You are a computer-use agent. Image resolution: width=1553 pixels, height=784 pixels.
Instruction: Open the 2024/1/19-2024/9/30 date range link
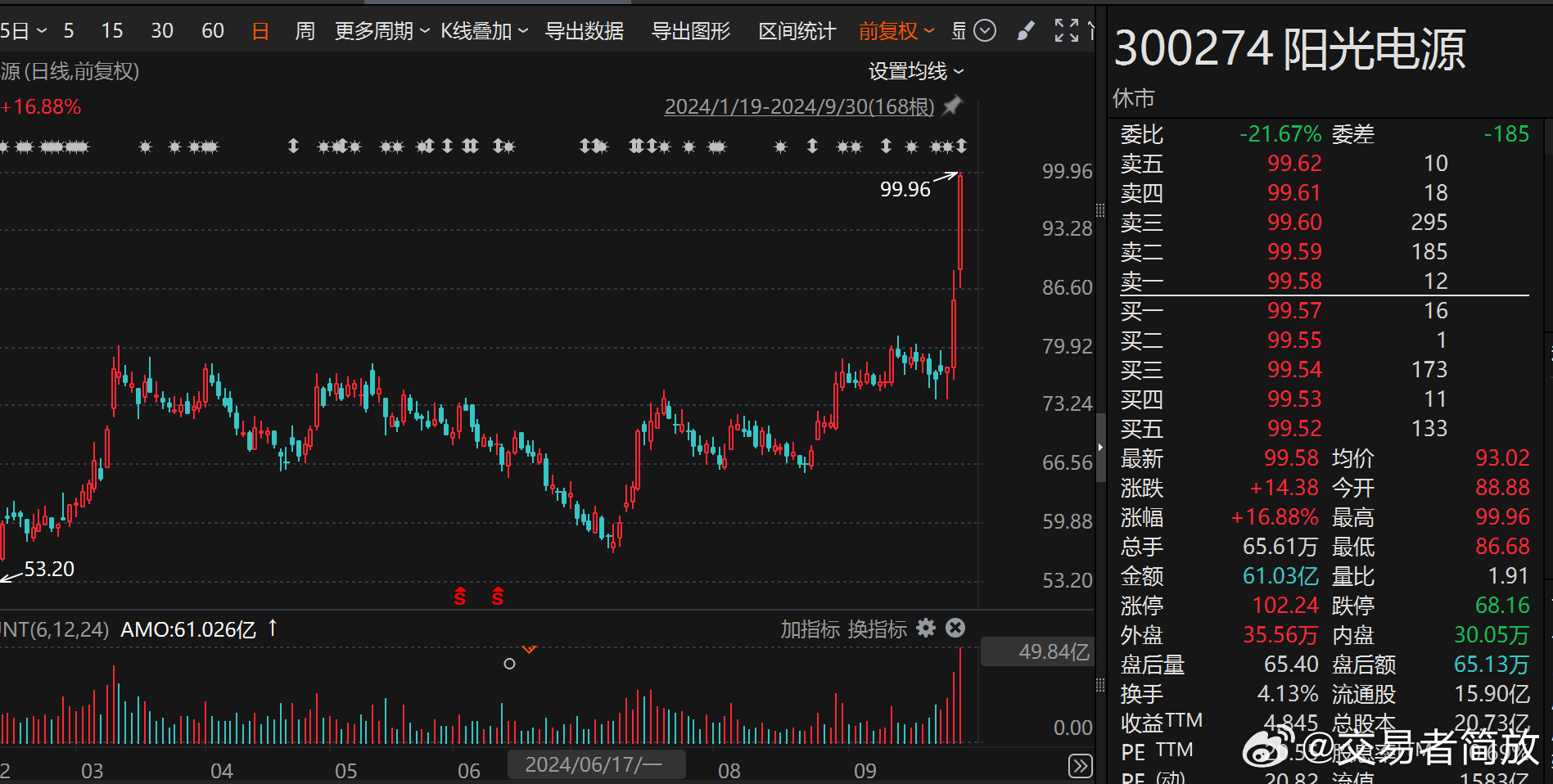click(799, 106)
